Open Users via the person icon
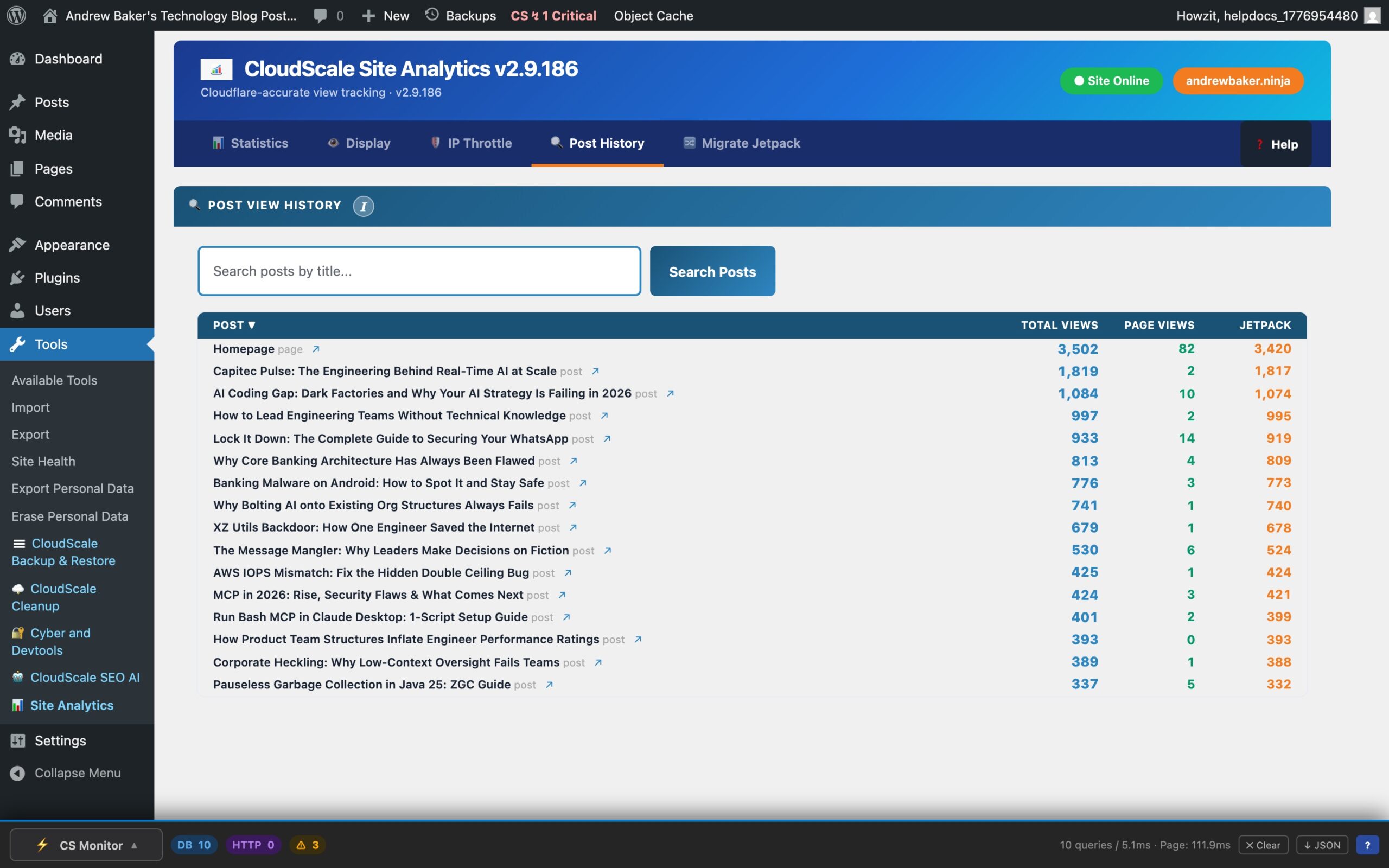Image resolution: width=1389 pixels, height=868 pixels. pyautogui.click(x=18, y=310)
